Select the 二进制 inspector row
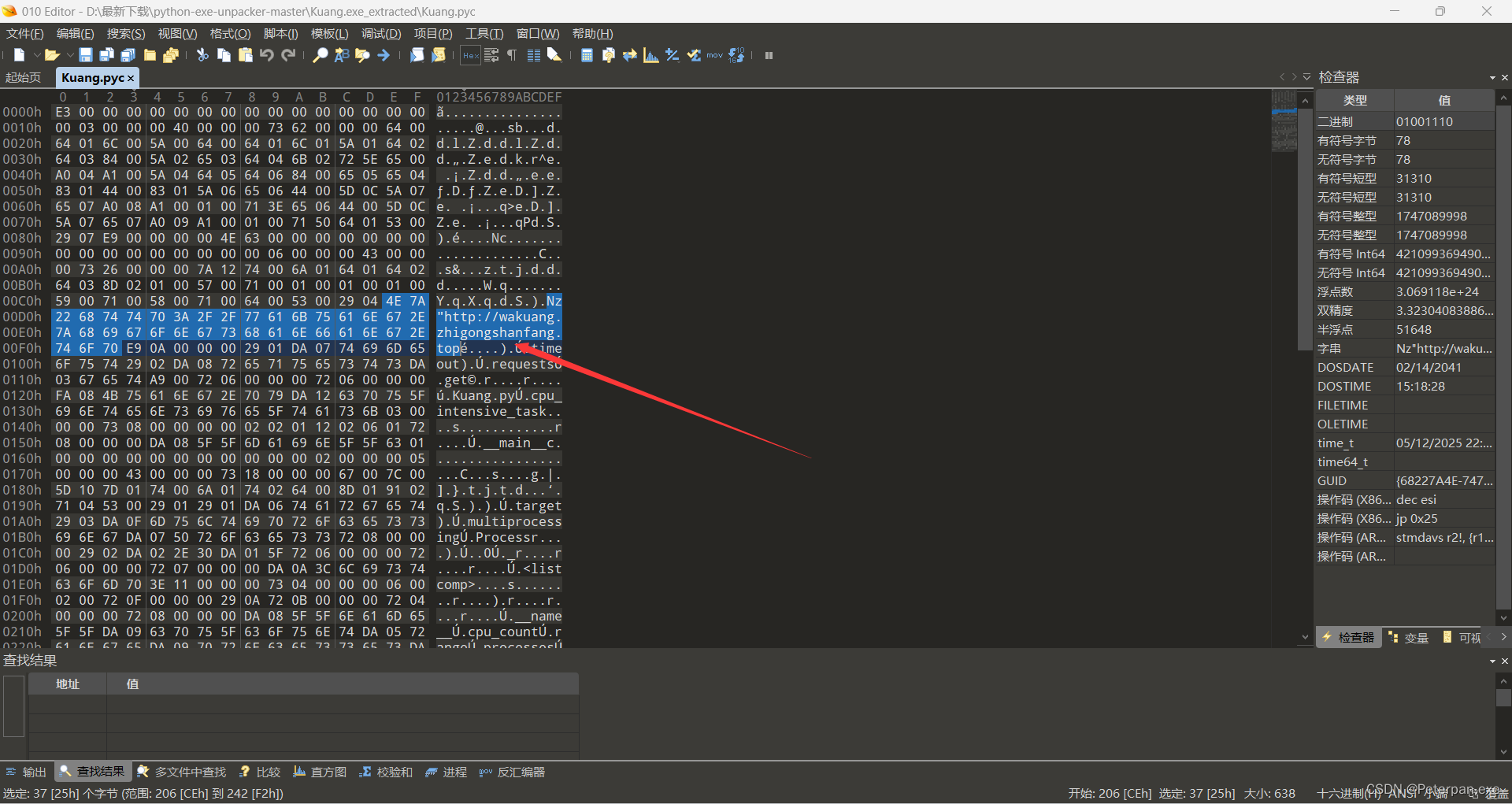 (x=1405, y=122)
